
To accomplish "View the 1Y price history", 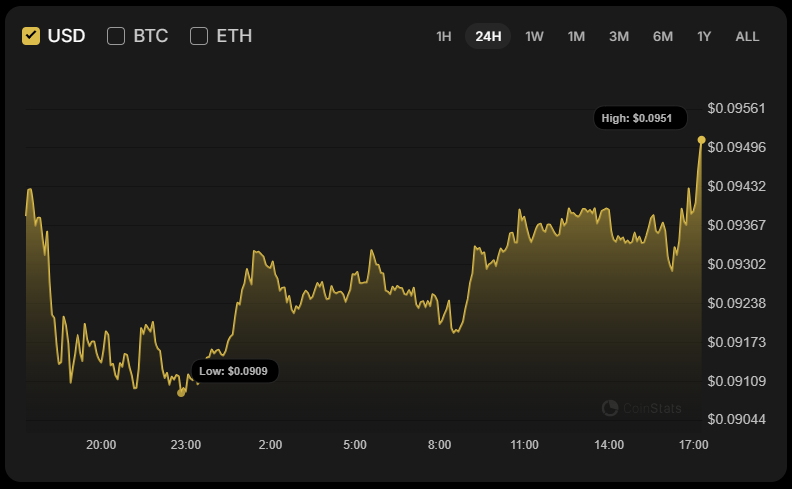I will (x=704, y=36).
